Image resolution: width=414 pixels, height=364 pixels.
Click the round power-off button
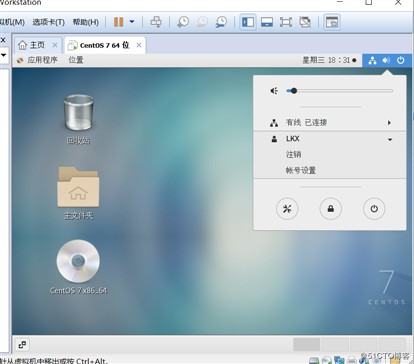pos(374,209)
